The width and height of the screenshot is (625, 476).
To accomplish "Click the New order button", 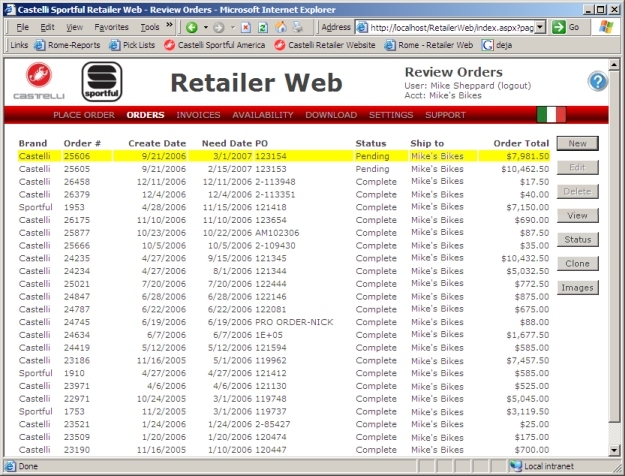I will (577, 144).
